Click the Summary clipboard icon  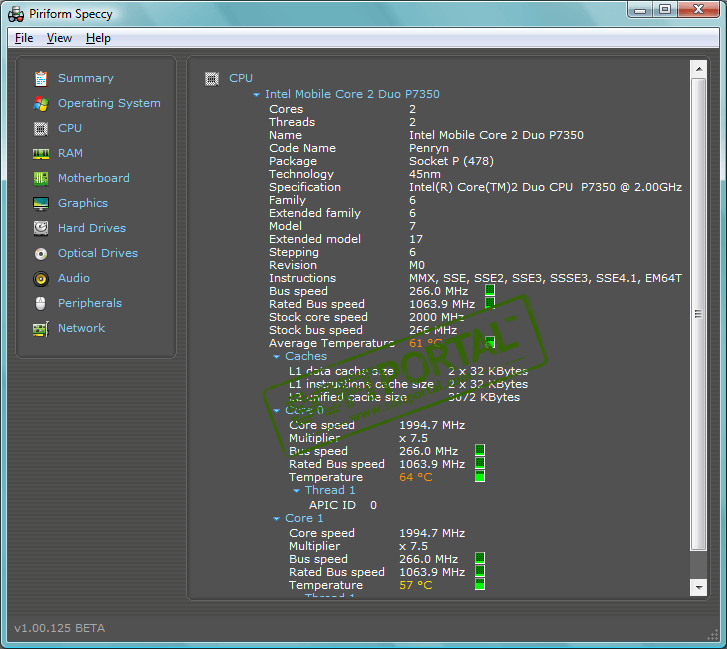click(41, 78)
